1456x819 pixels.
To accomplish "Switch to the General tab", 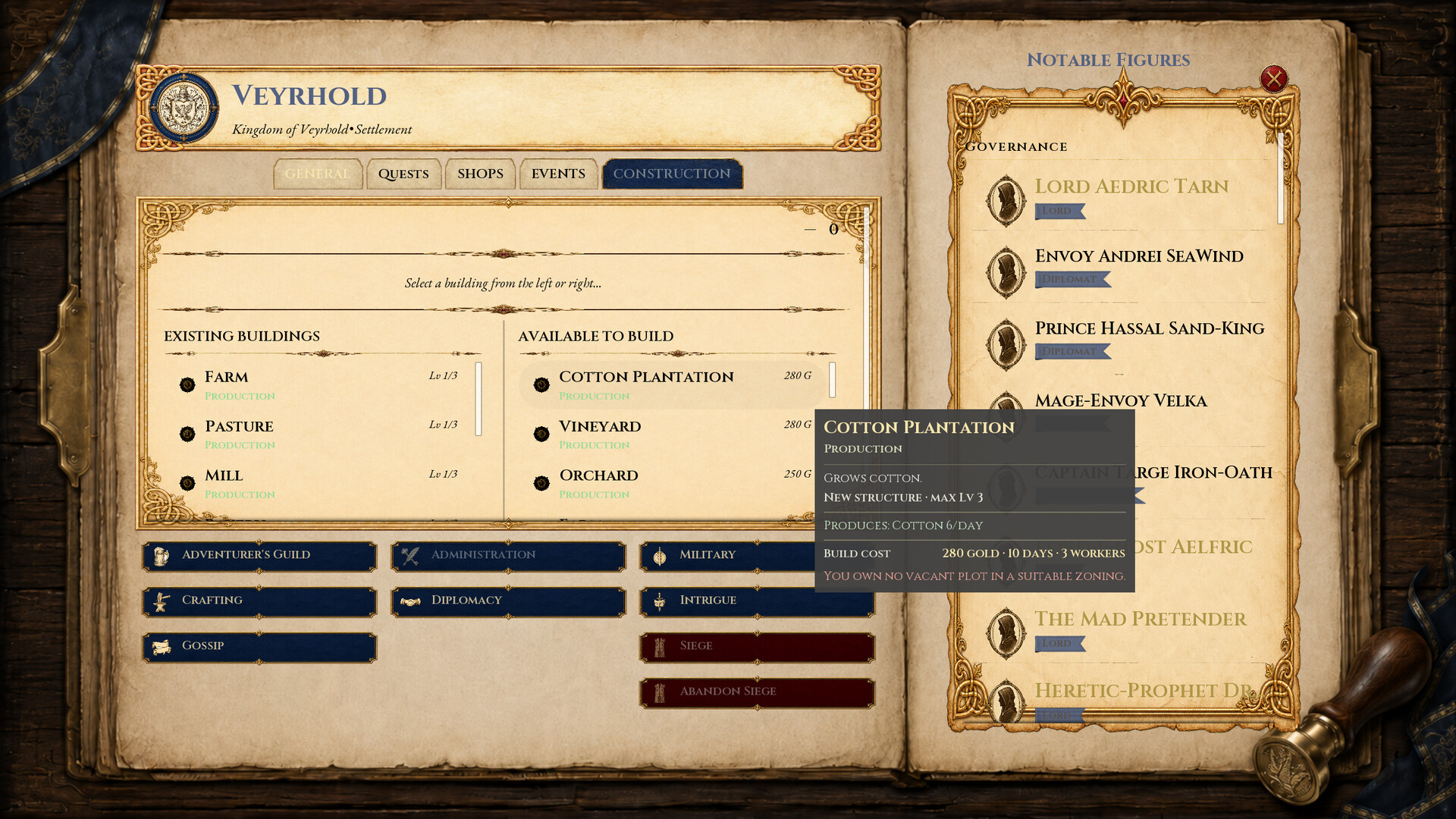I will 318,174.
